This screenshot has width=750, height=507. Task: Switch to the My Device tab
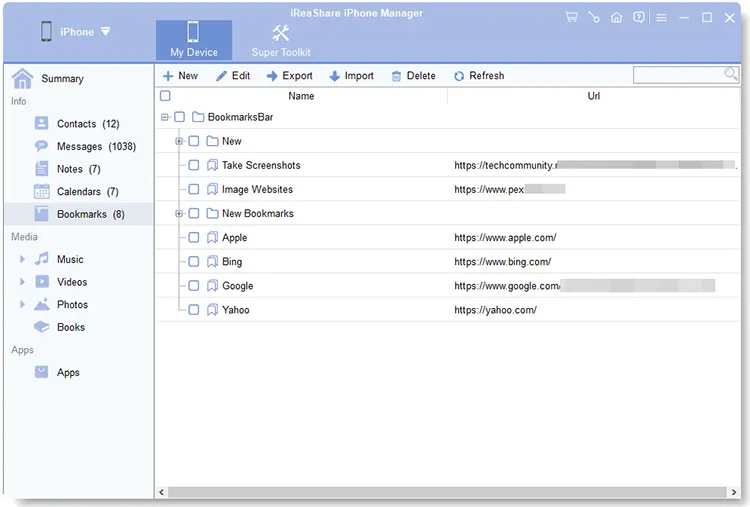(x=194, y=40)
